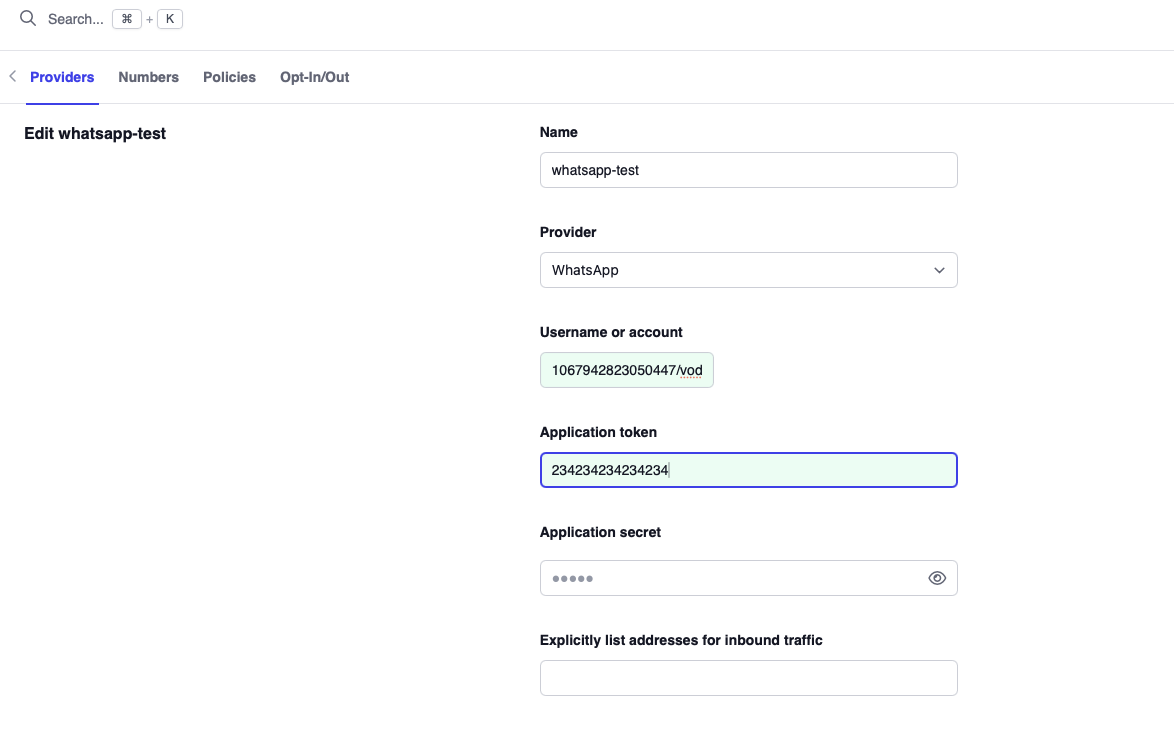The width and height of the screenshot is (1174, 752).
Task: Click the Provider dropdown chevron icon
Action: pyautogui.click(x=939, y=270)
